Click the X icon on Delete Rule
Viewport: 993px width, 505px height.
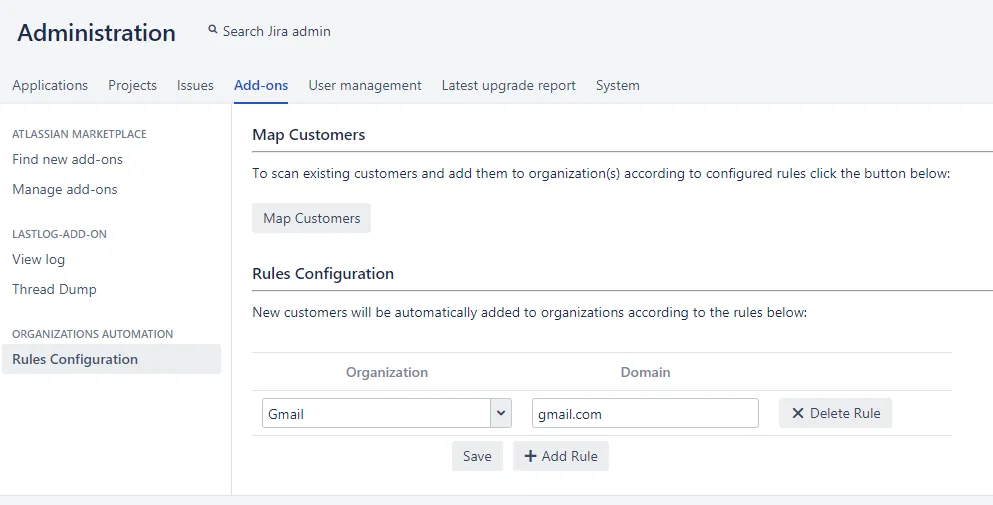(798, 413)
